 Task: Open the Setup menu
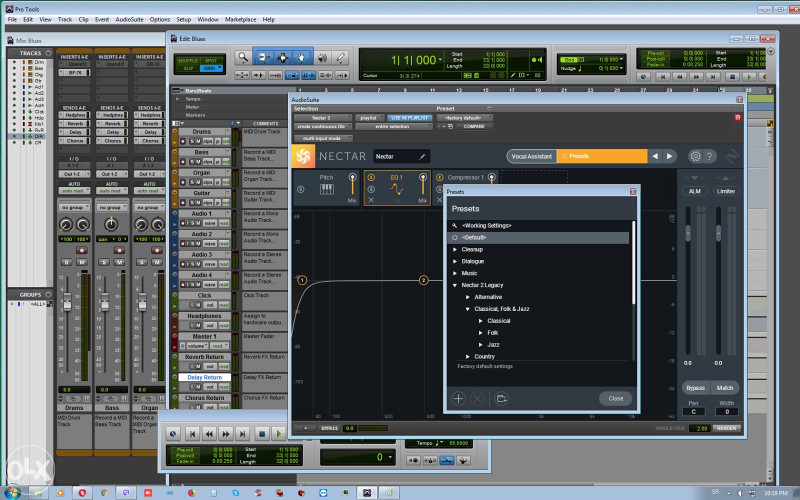click(x=183, y=19)
